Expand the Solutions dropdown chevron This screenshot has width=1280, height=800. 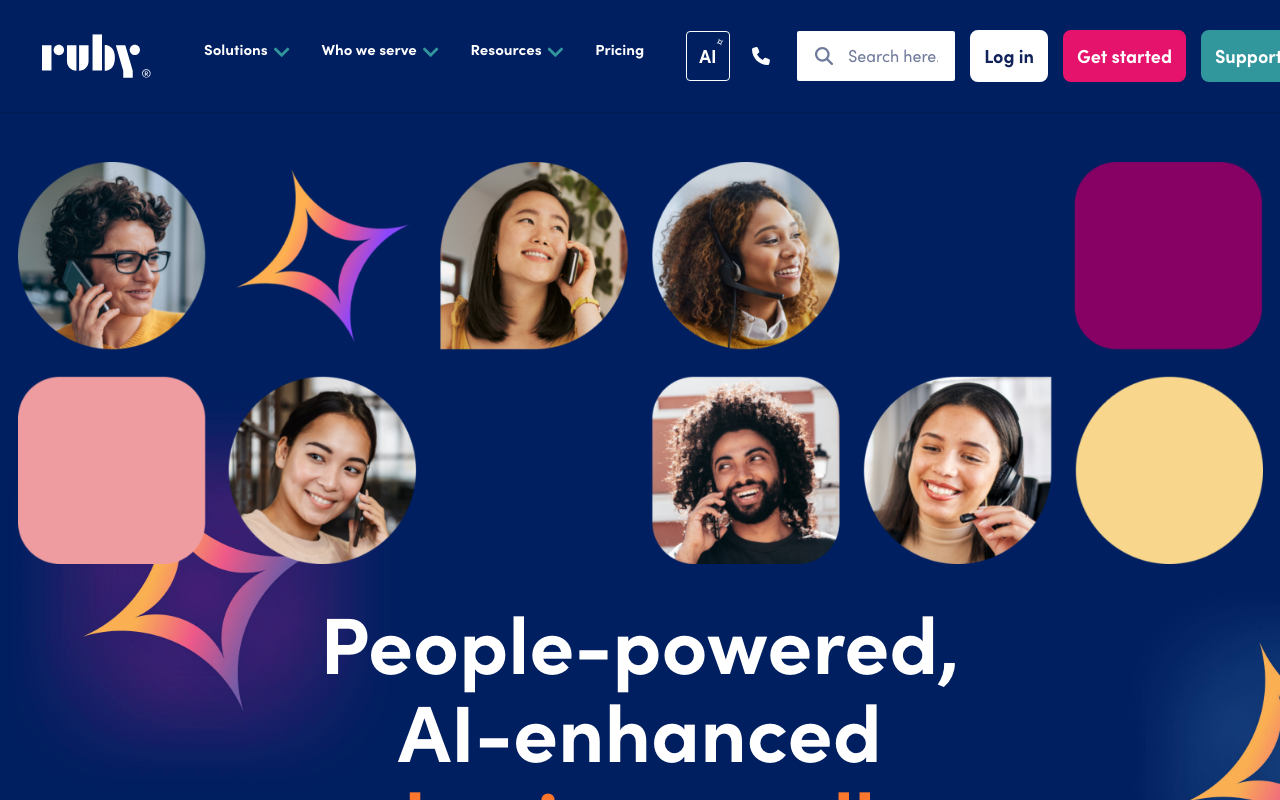(x=282, y=51)
